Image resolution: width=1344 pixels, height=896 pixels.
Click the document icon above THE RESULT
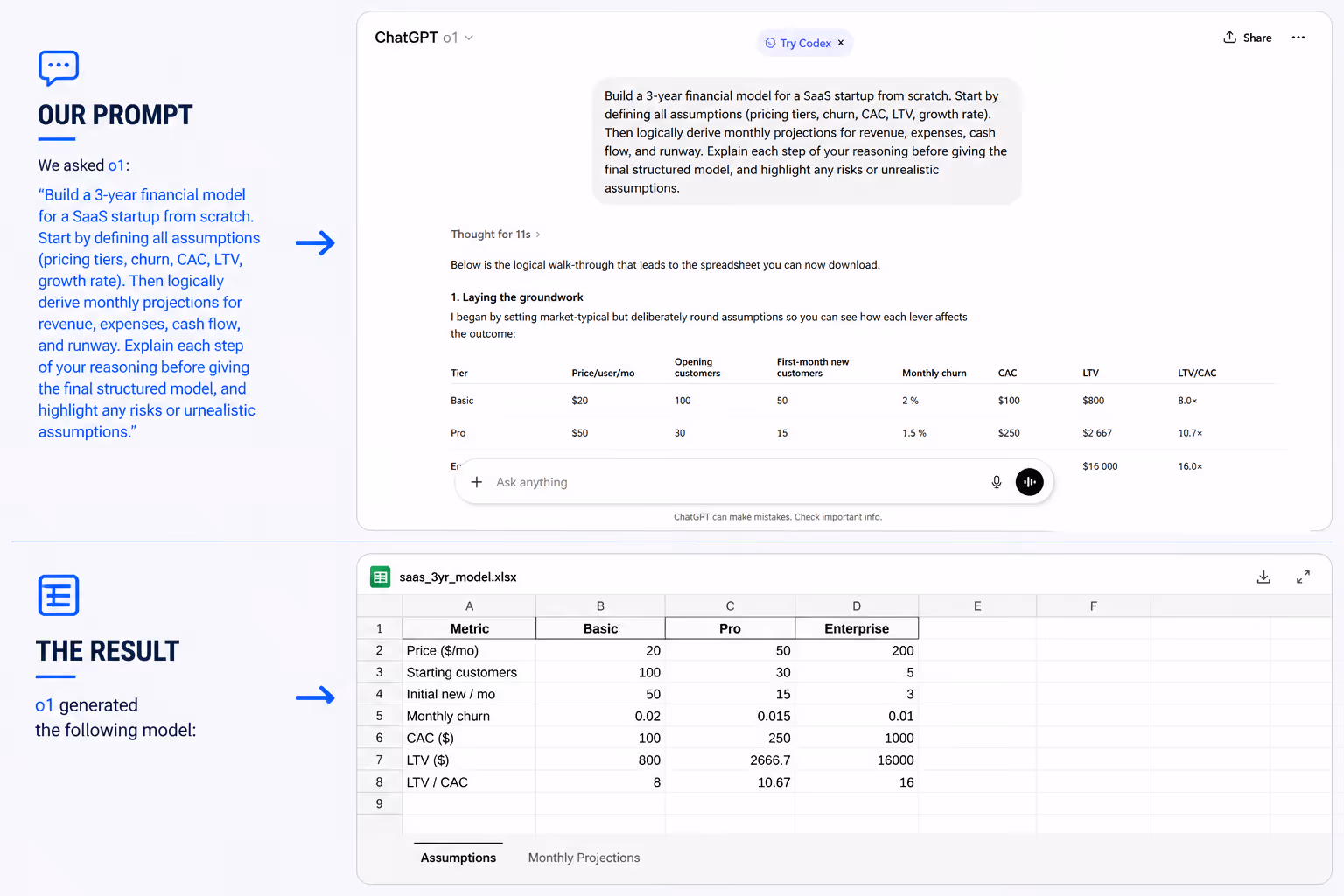[x=59, y=595]
